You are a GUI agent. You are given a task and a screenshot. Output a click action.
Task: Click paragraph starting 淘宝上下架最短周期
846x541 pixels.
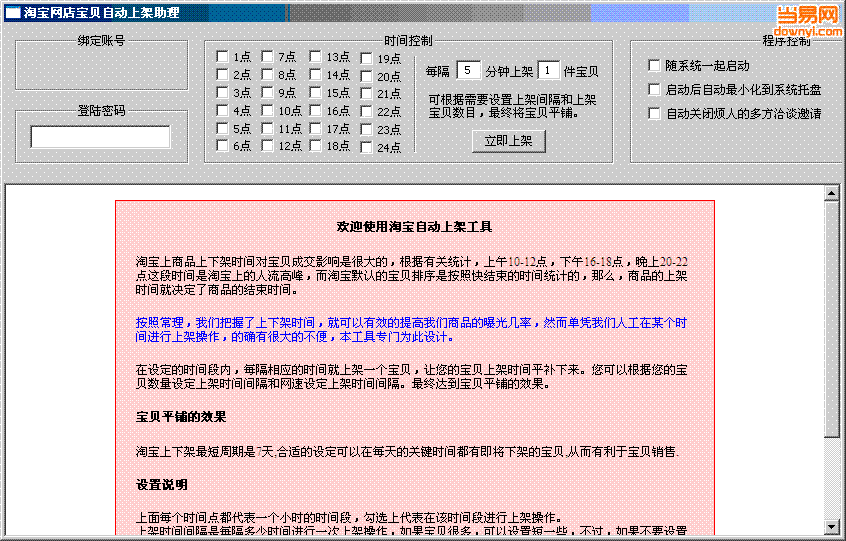point(407,451)
